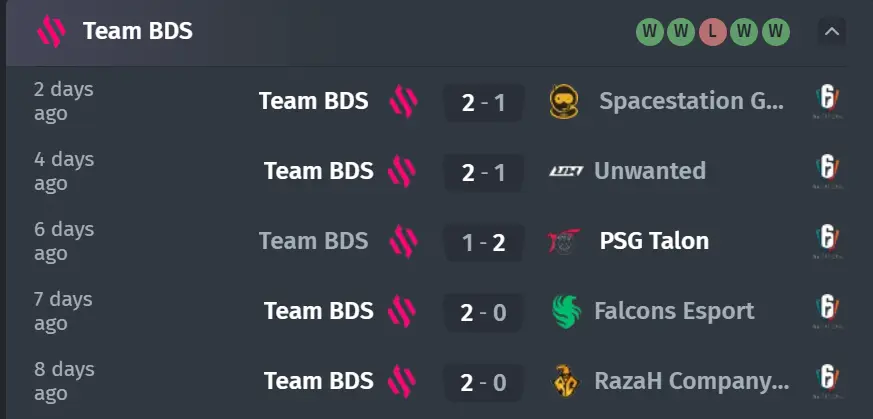
Task: Click the red L loss result badge
Action: point(713,32)
